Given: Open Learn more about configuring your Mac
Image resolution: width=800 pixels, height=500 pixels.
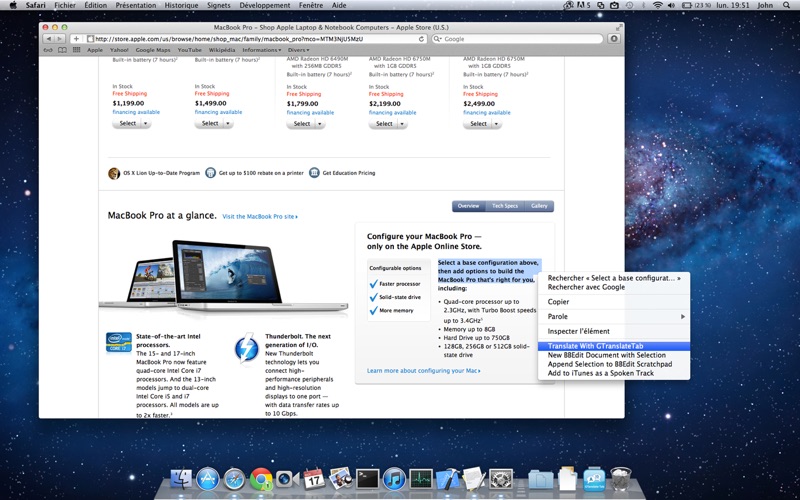Looking at the screenshot, I should [423, 371].
